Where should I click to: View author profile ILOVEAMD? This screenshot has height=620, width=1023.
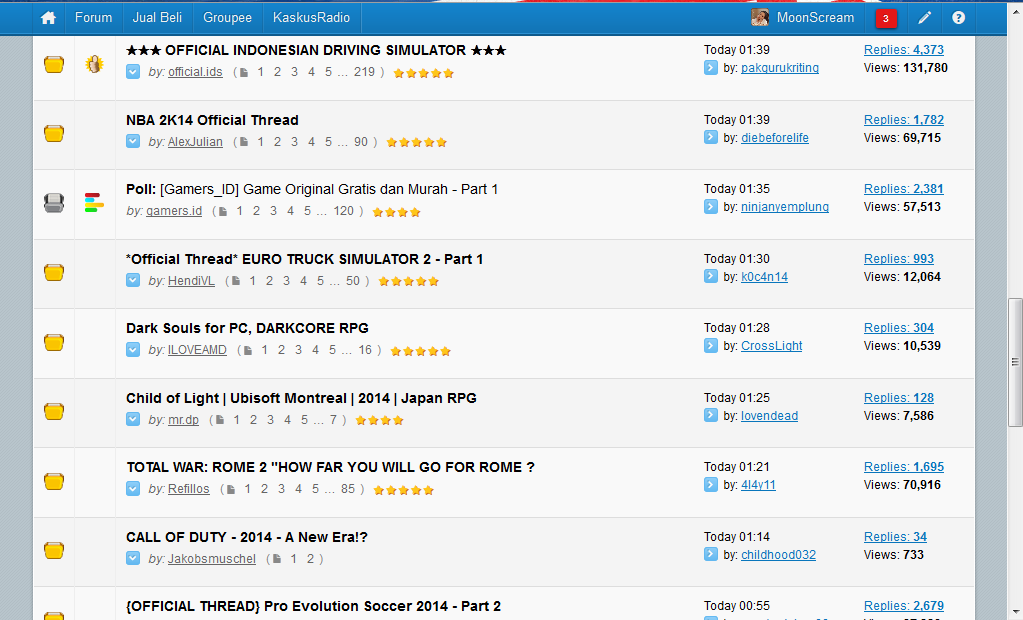tap(197, 350)
